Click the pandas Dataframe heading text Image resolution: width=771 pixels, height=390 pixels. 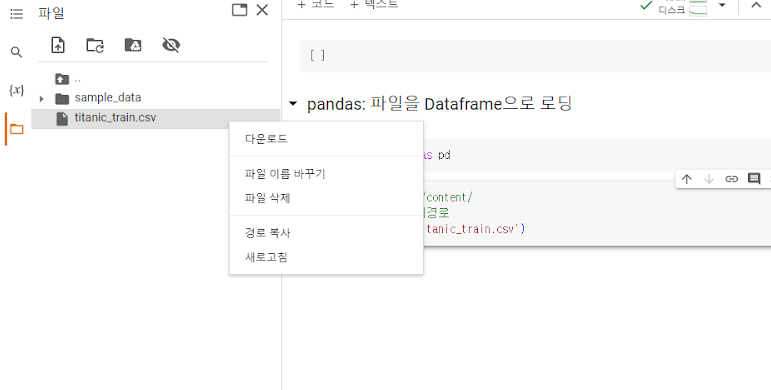tap(440, 104)
